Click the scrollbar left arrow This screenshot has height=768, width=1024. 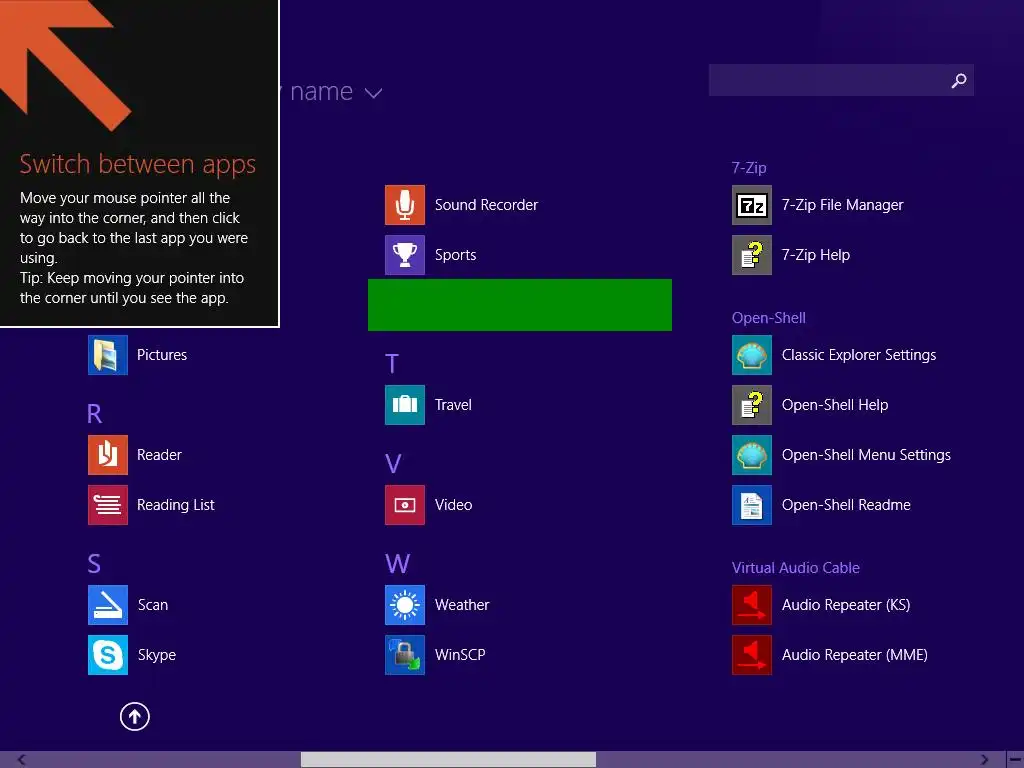pos(22,760)
